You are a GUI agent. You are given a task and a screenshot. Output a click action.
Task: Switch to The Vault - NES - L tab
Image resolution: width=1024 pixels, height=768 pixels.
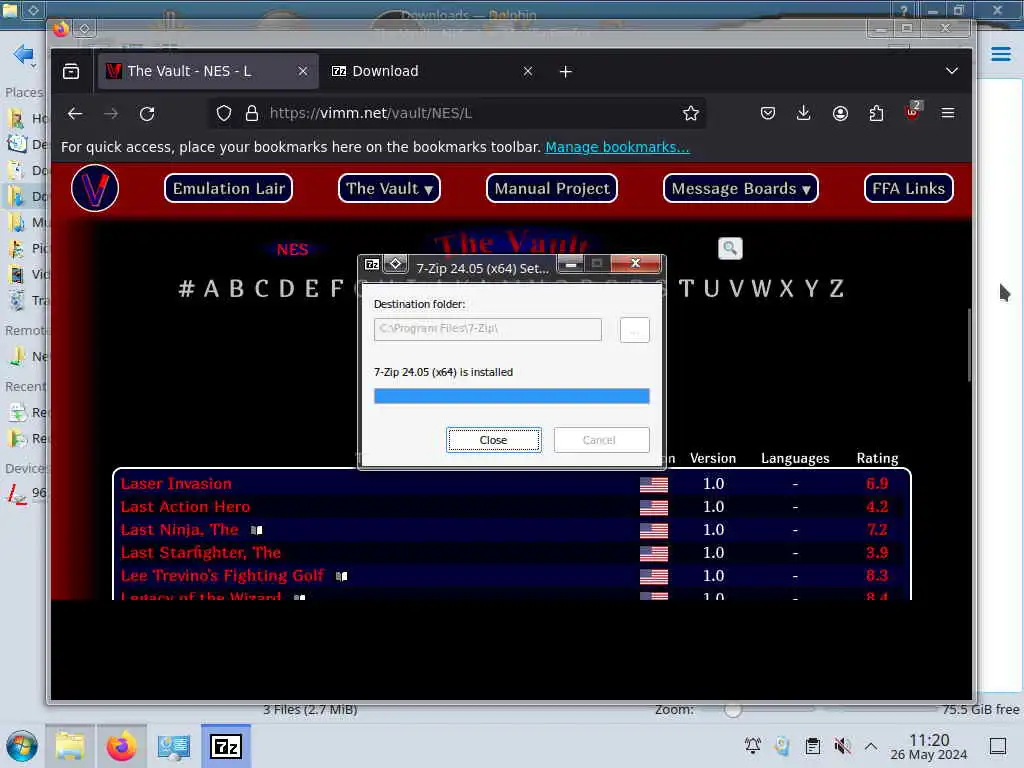click(208, 71)
